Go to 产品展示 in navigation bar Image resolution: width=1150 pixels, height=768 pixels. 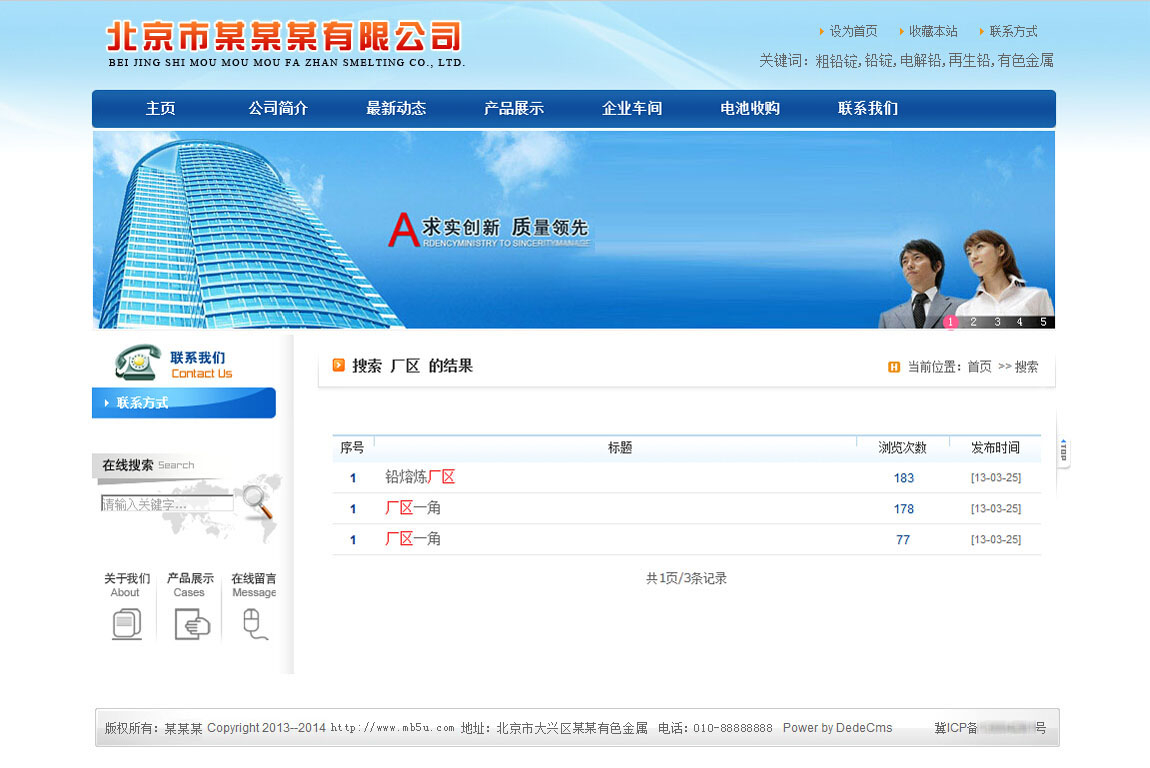click(514, 109)
